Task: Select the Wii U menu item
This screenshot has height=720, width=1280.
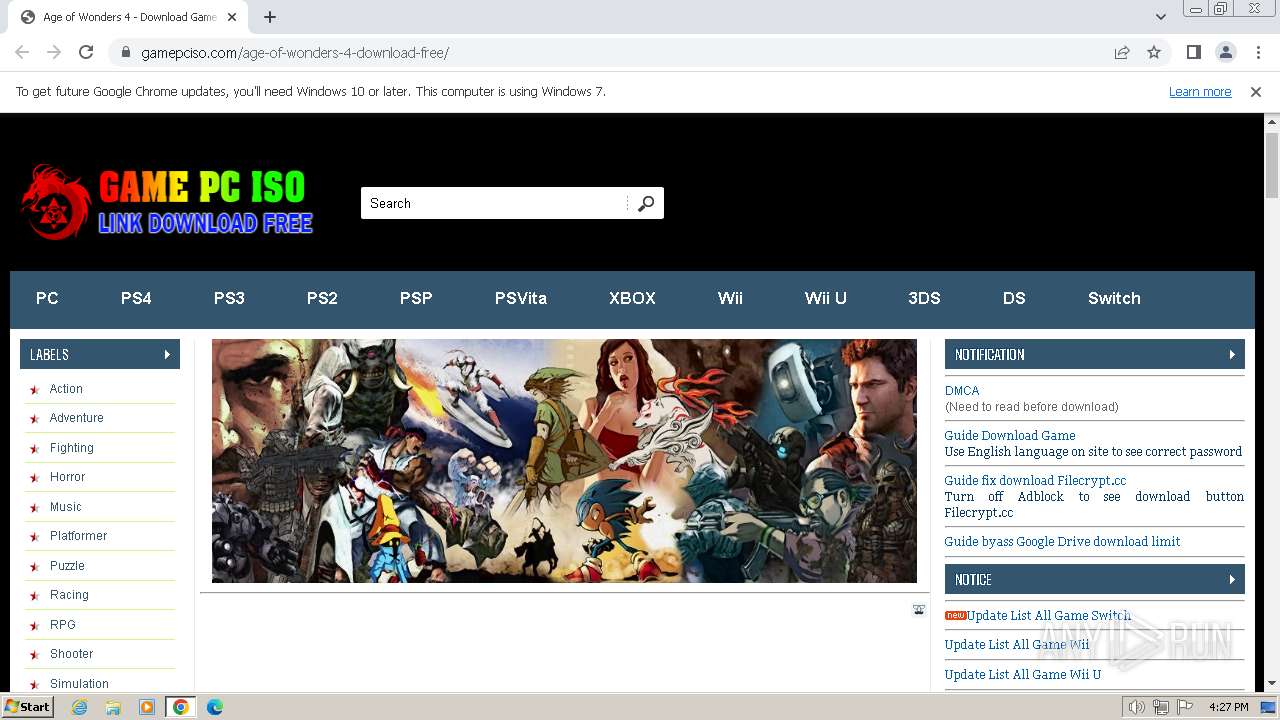Action: pyautogui.click(x=826, y=298)
